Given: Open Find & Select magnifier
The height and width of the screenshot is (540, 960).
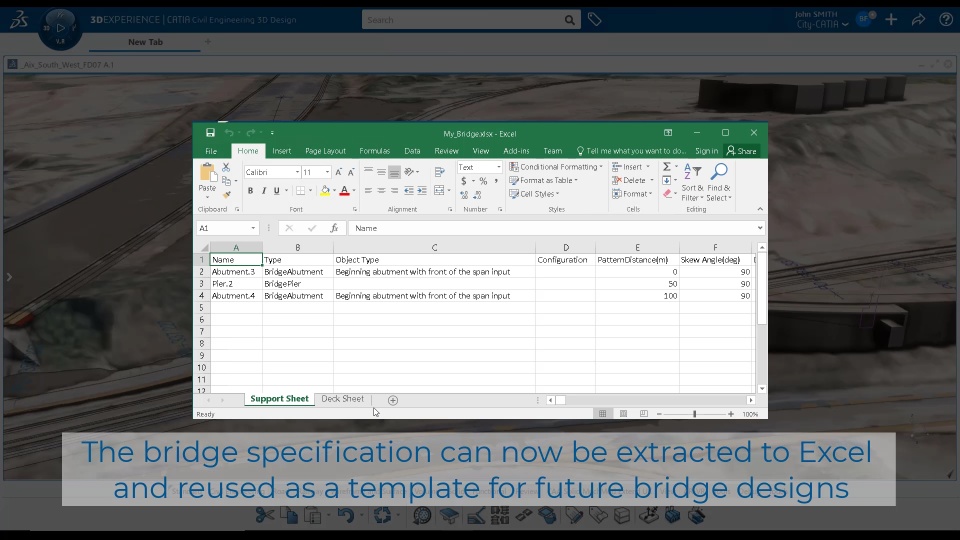Looking at the screenshot, I should tap(719, 182).
